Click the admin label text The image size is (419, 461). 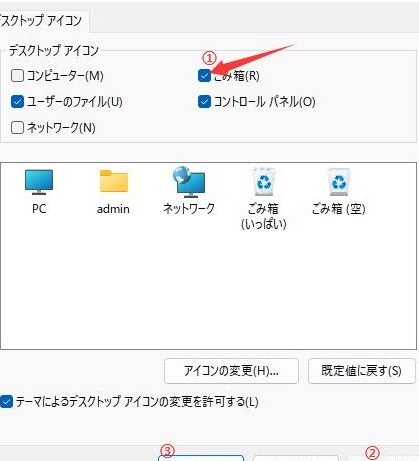113,209
